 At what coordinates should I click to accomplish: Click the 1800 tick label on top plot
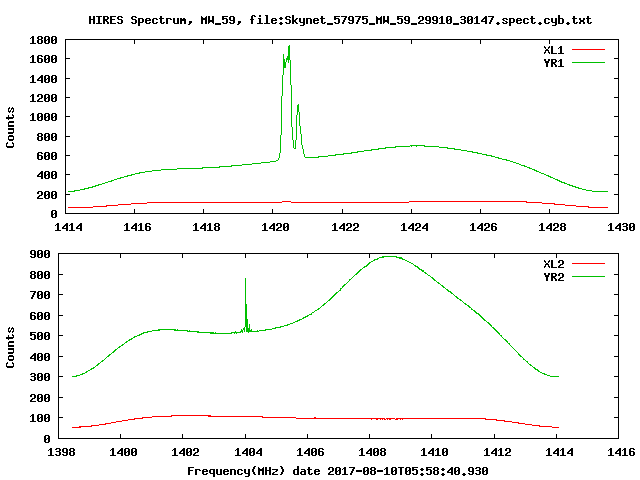[43, 40]
